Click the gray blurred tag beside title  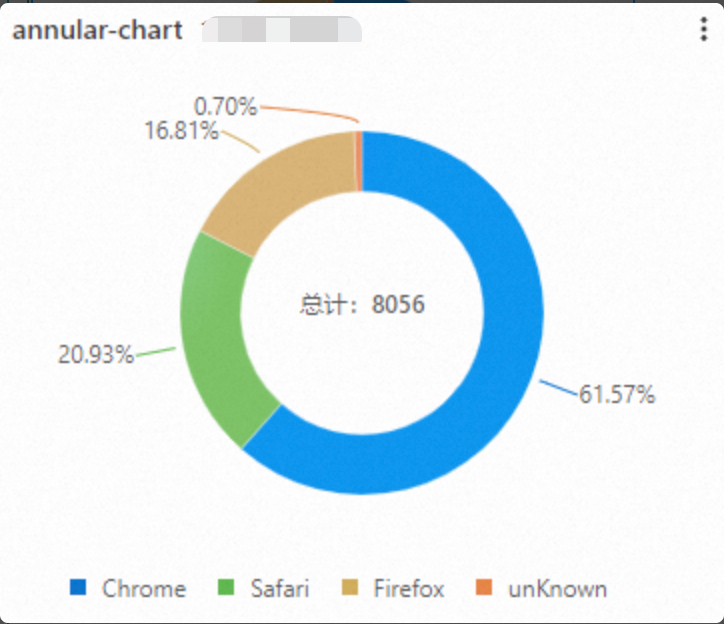[x=282, y=29]
